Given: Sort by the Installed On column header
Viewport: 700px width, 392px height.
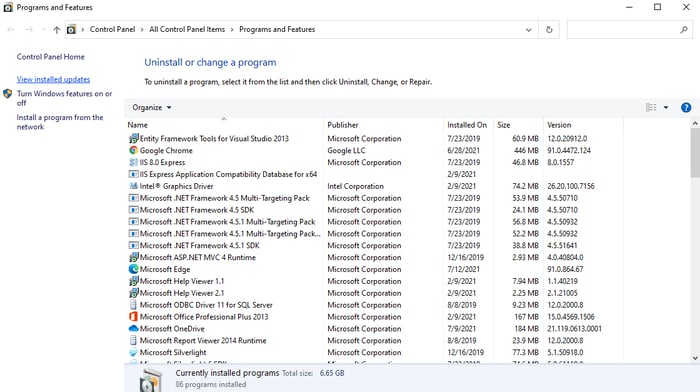Looking at the screenshot, I should click(x=468, y=125).
